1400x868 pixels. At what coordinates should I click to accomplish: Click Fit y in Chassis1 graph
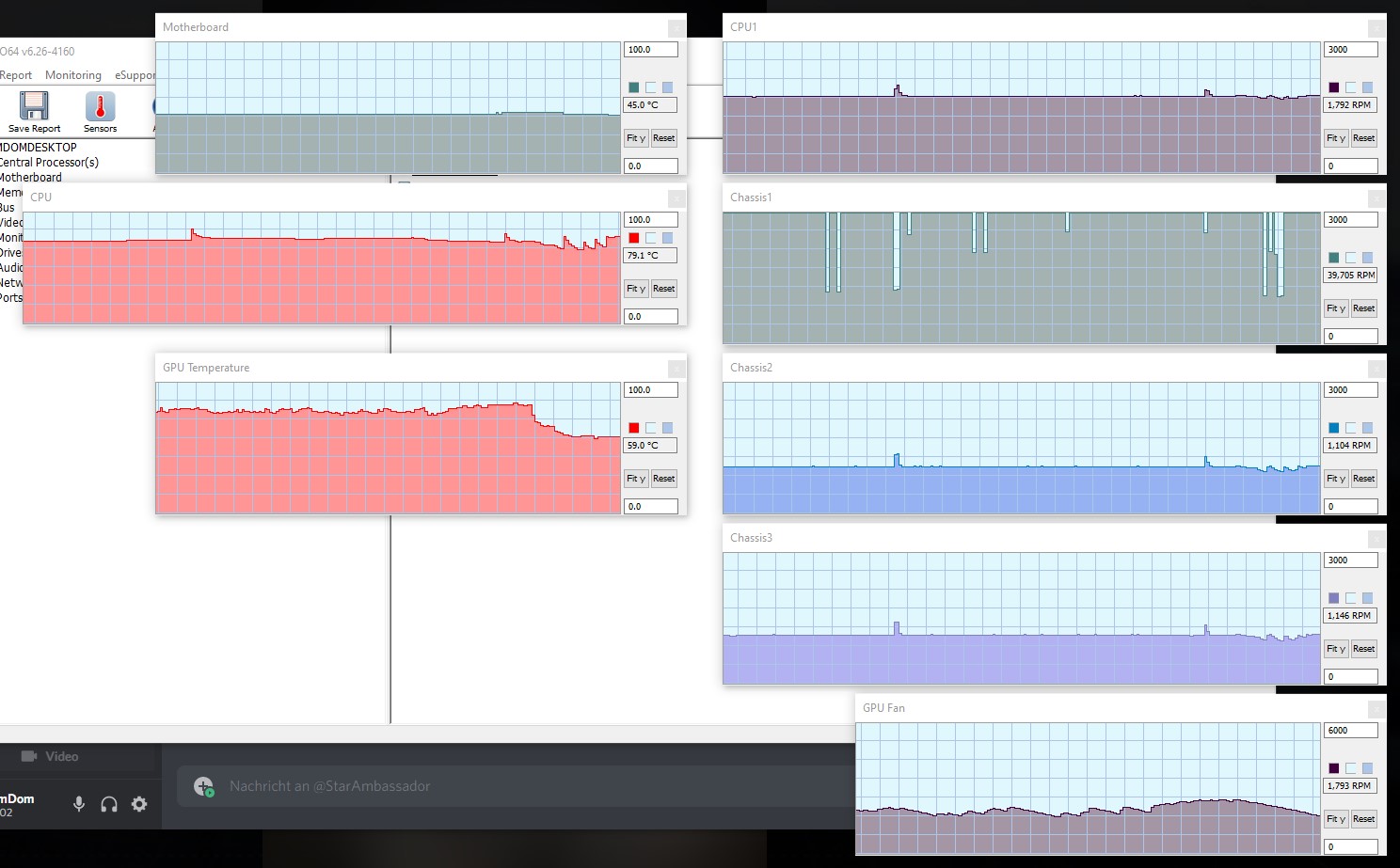(x=1336, y=308)
